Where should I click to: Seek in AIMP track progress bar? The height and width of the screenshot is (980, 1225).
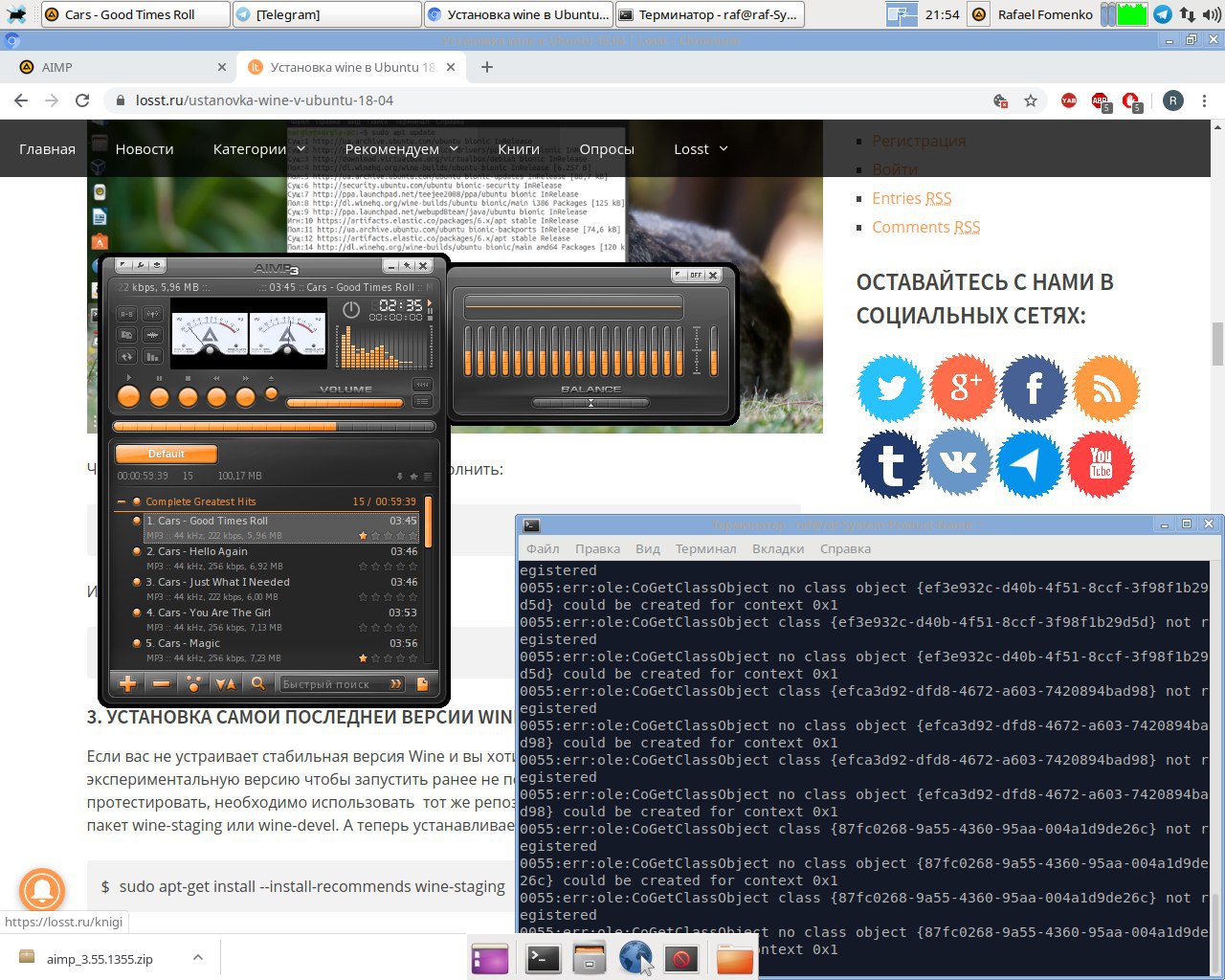click(274, 427)
